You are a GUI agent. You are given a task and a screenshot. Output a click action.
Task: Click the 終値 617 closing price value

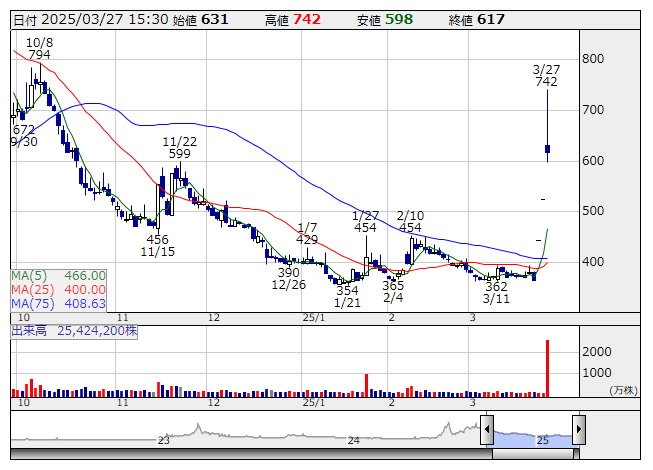[477, 20]
